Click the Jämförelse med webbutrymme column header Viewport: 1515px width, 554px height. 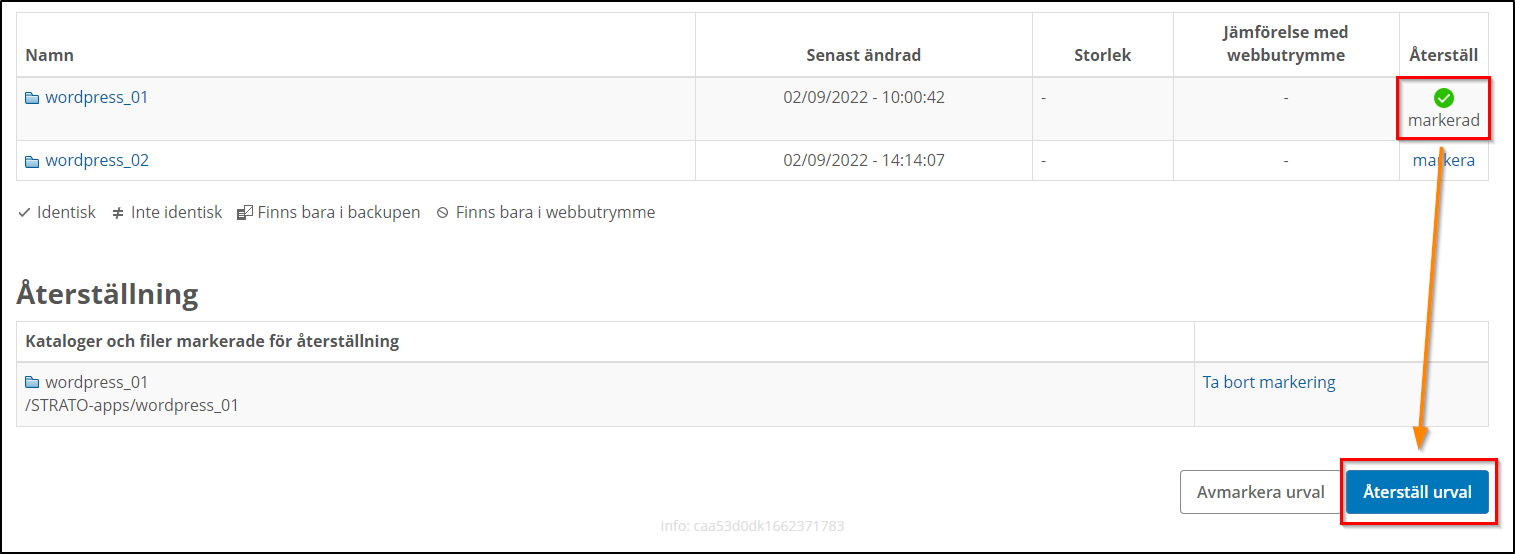[1285, 44]
